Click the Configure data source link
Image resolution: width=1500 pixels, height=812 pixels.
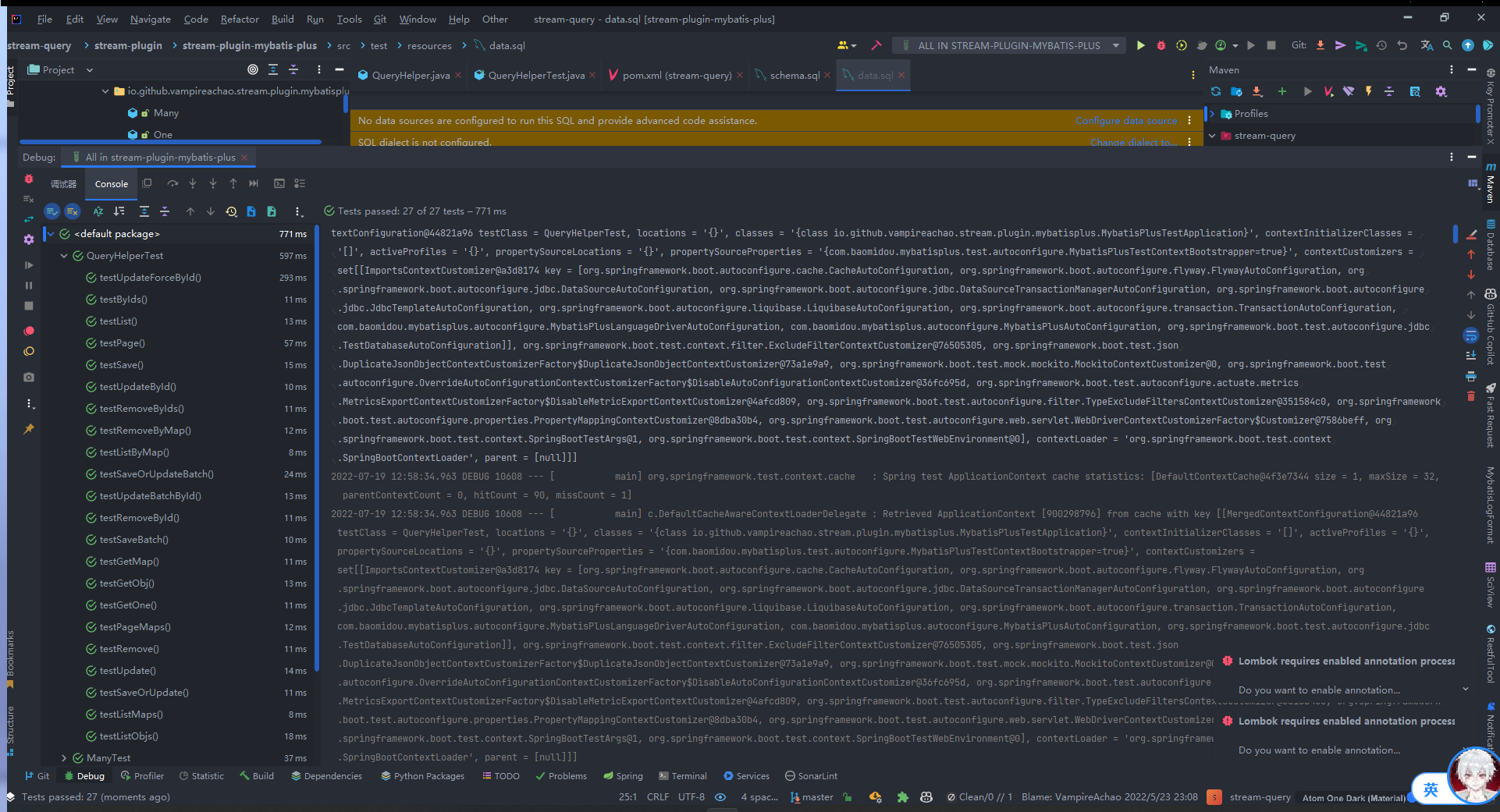click(x=1125, y=121)
